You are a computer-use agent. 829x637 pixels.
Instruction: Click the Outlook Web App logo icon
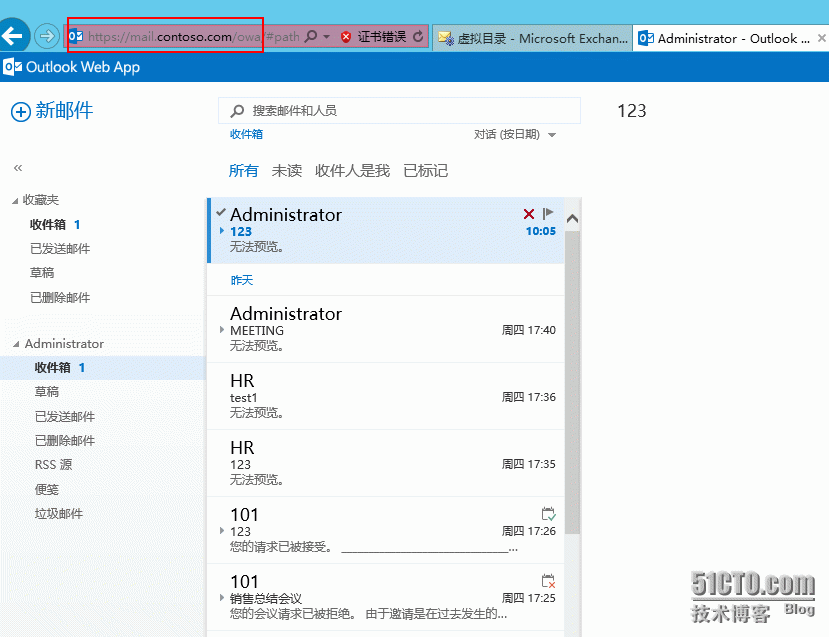tap(12, 67)
